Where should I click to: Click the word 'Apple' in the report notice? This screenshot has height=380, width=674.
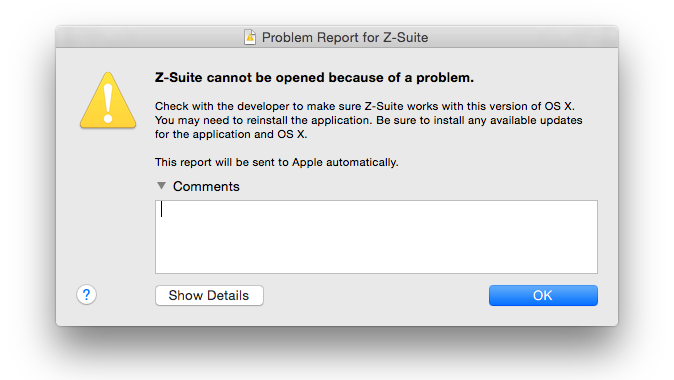(307, 162)
